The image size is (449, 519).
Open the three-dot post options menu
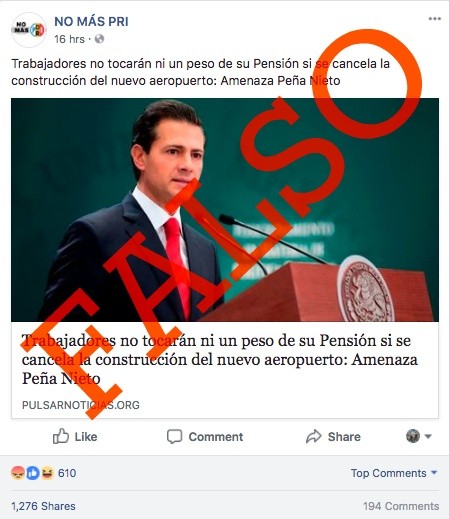[x=435, y=19]
